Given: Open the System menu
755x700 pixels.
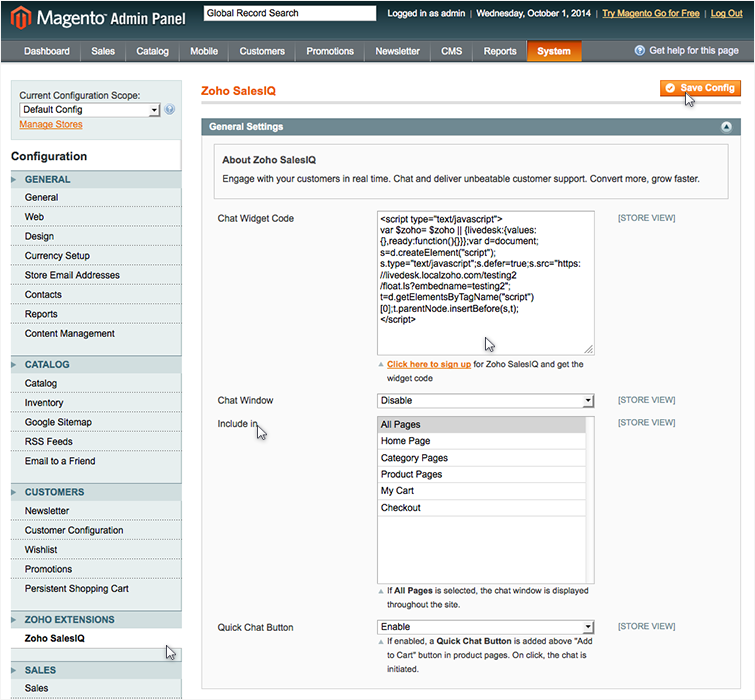Looking at the screenshot, I should click(x=554, y=51).
